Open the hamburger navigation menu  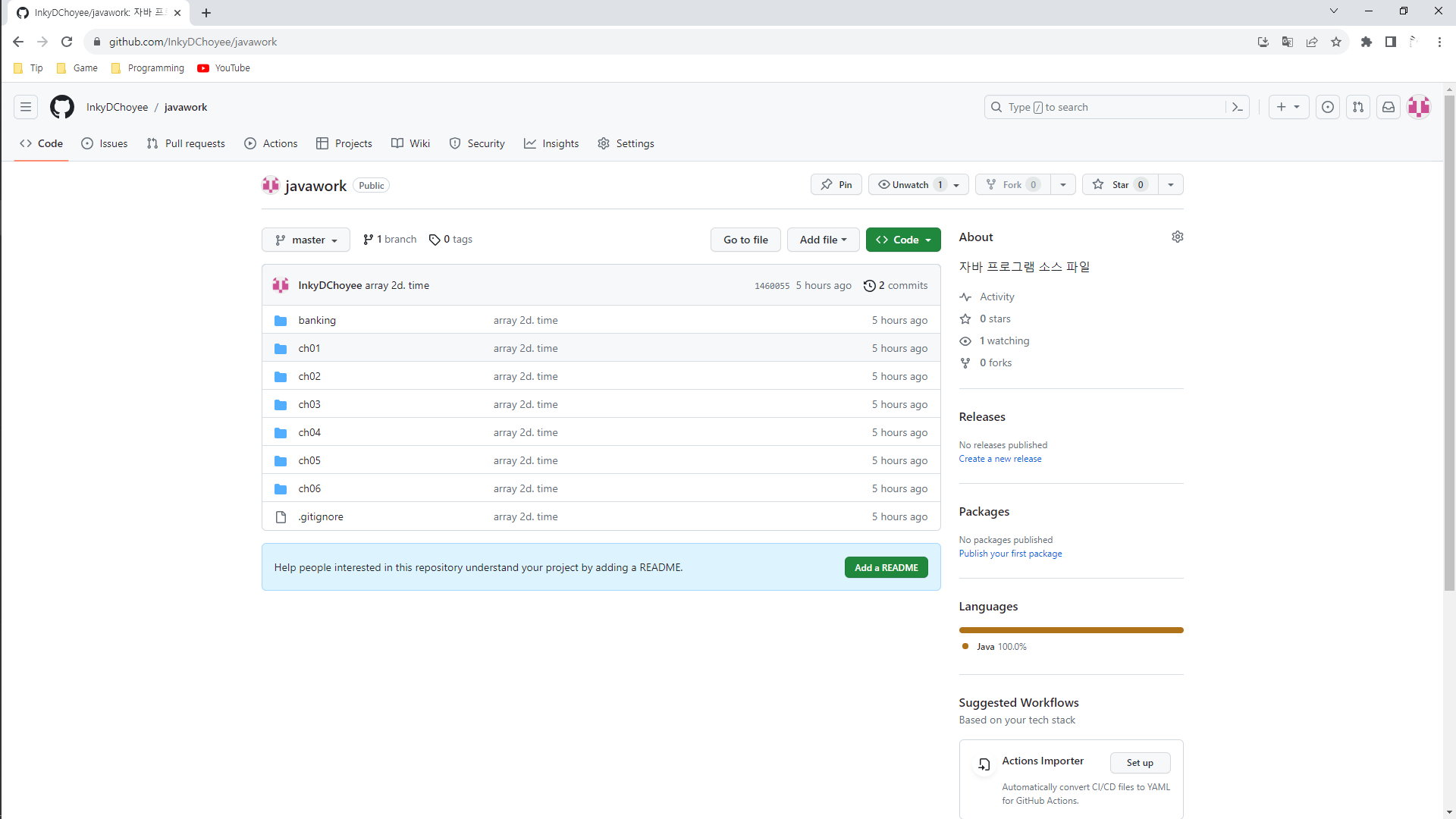(26, 107)
